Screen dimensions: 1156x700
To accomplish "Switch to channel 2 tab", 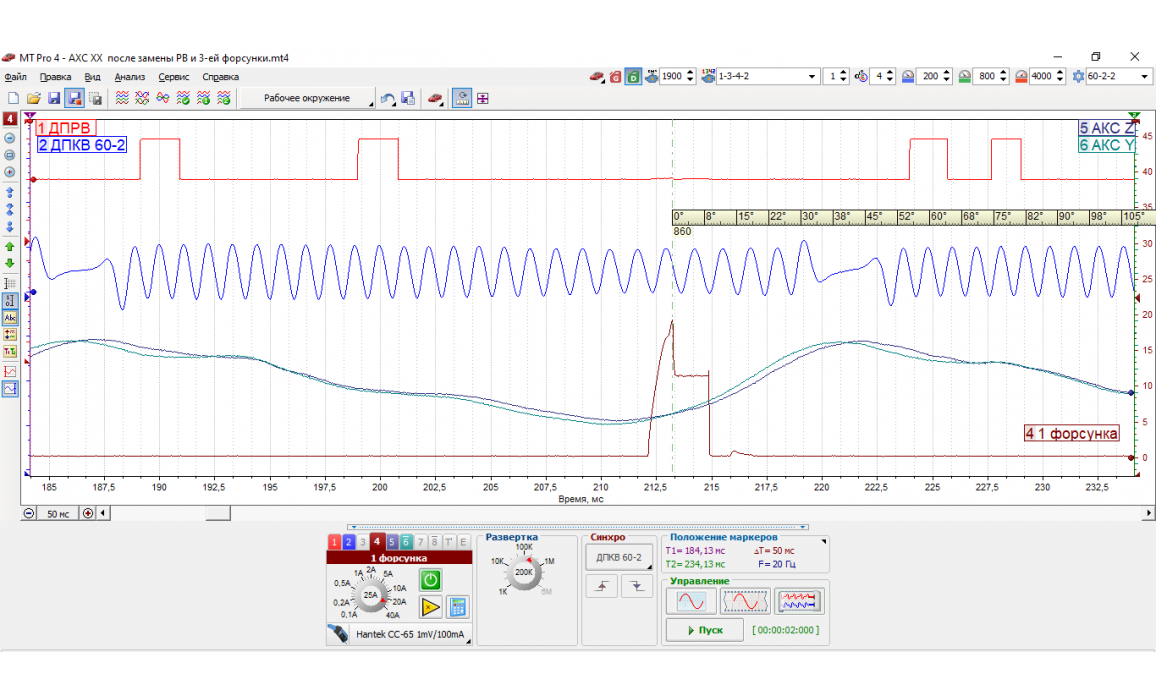I will pyautogui.click(x=348, y=541).
